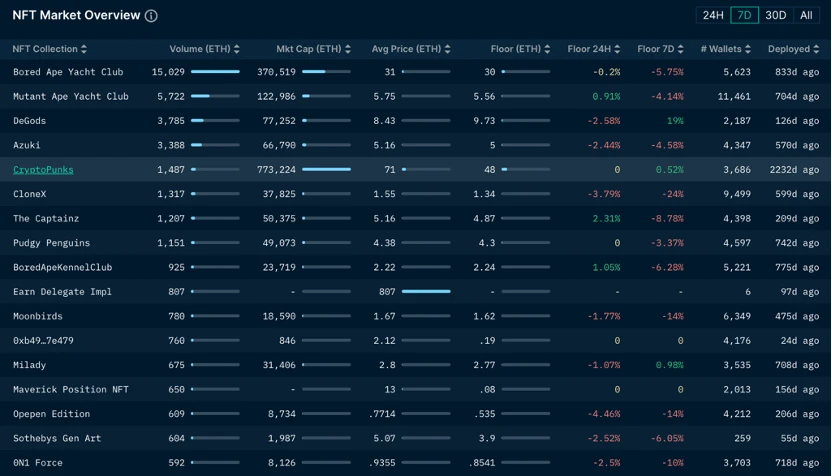The width and height of the screenshot is (832, 476).
Task: Sort by # Wallets arrows icon
Action: [x=748, y=49]
